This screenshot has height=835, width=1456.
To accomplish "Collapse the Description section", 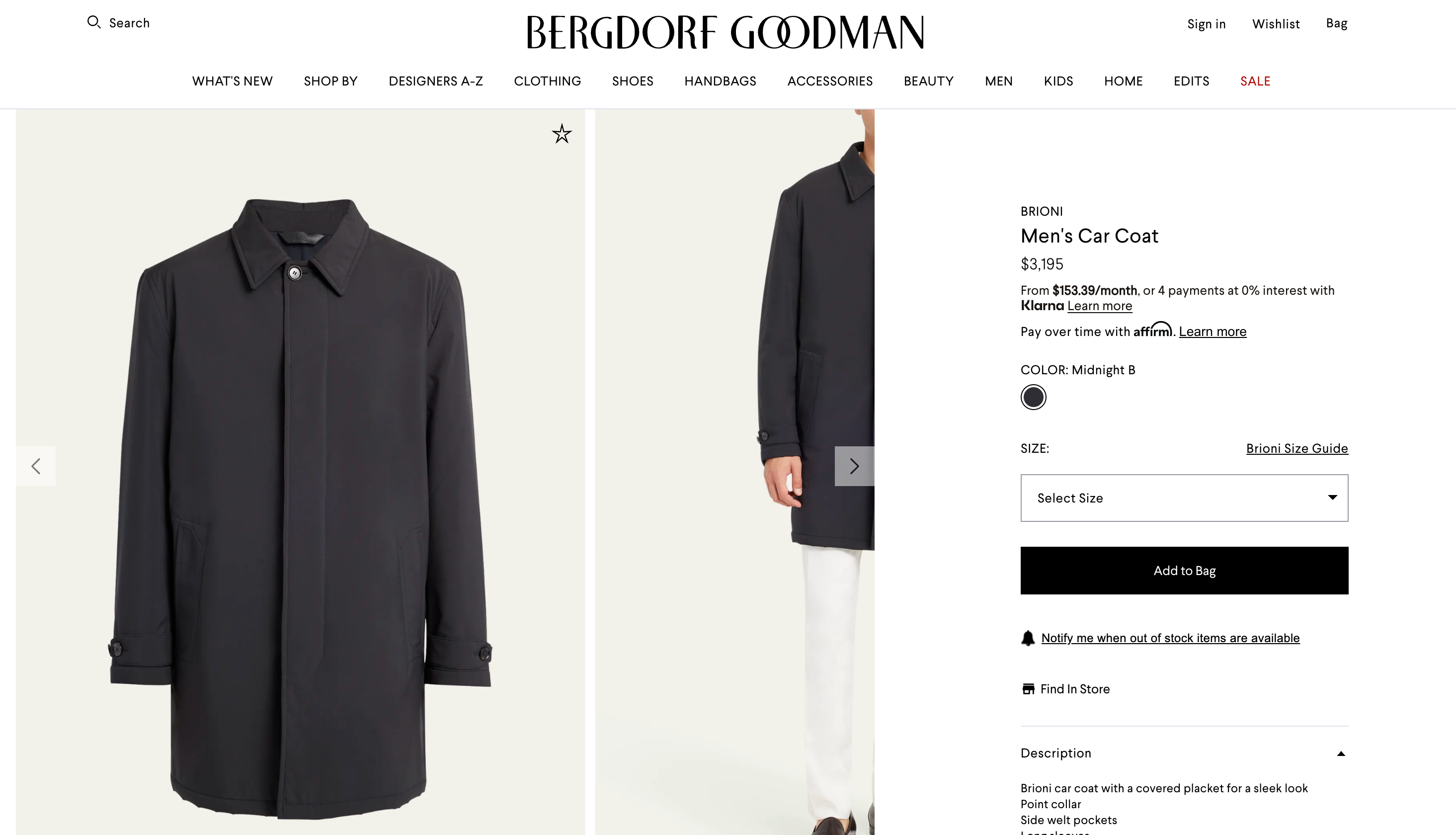I will (x=1341, y=753).
